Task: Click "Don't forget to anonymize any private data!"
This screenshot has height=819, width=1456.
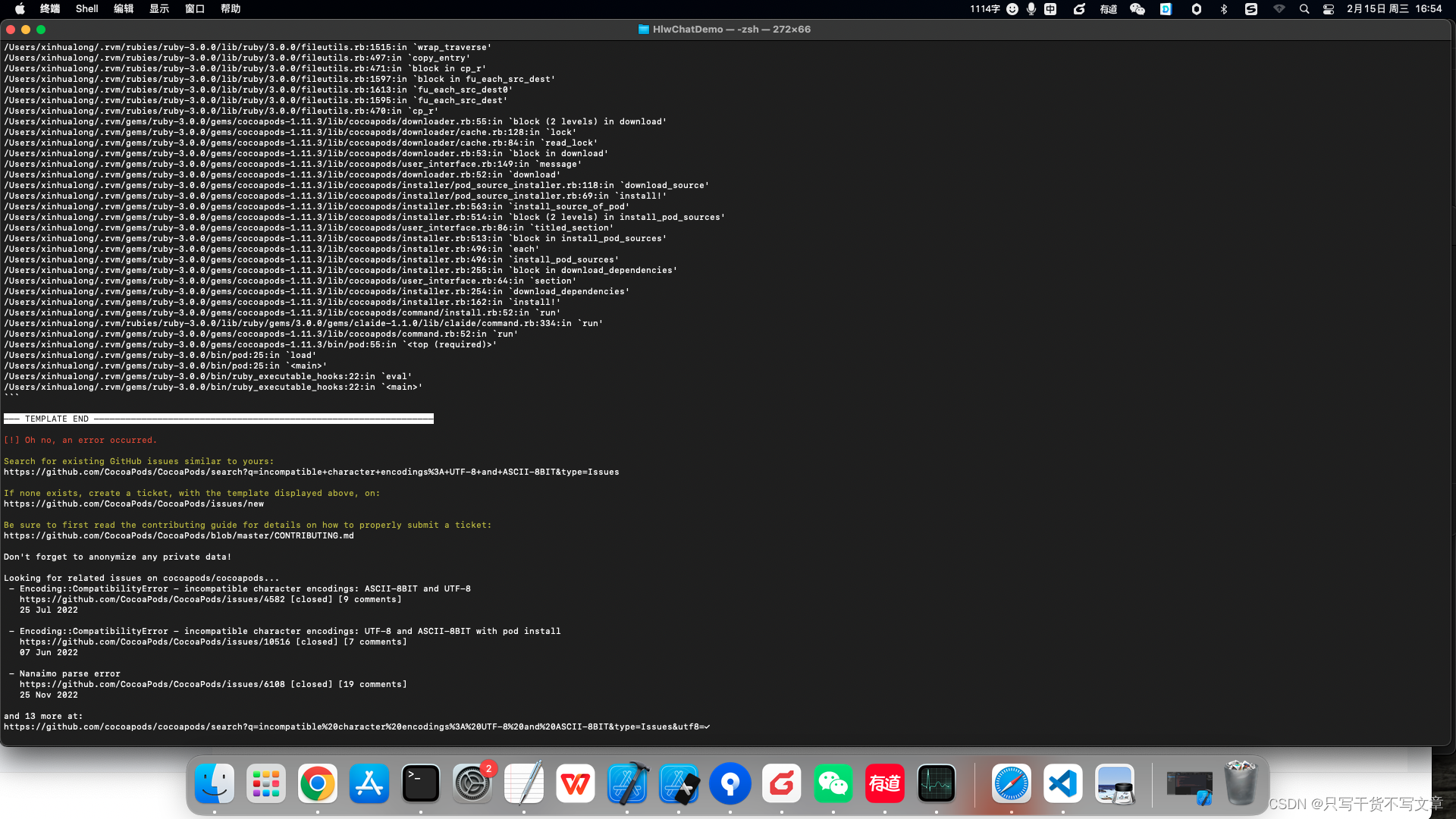Action: pos(118,557)
